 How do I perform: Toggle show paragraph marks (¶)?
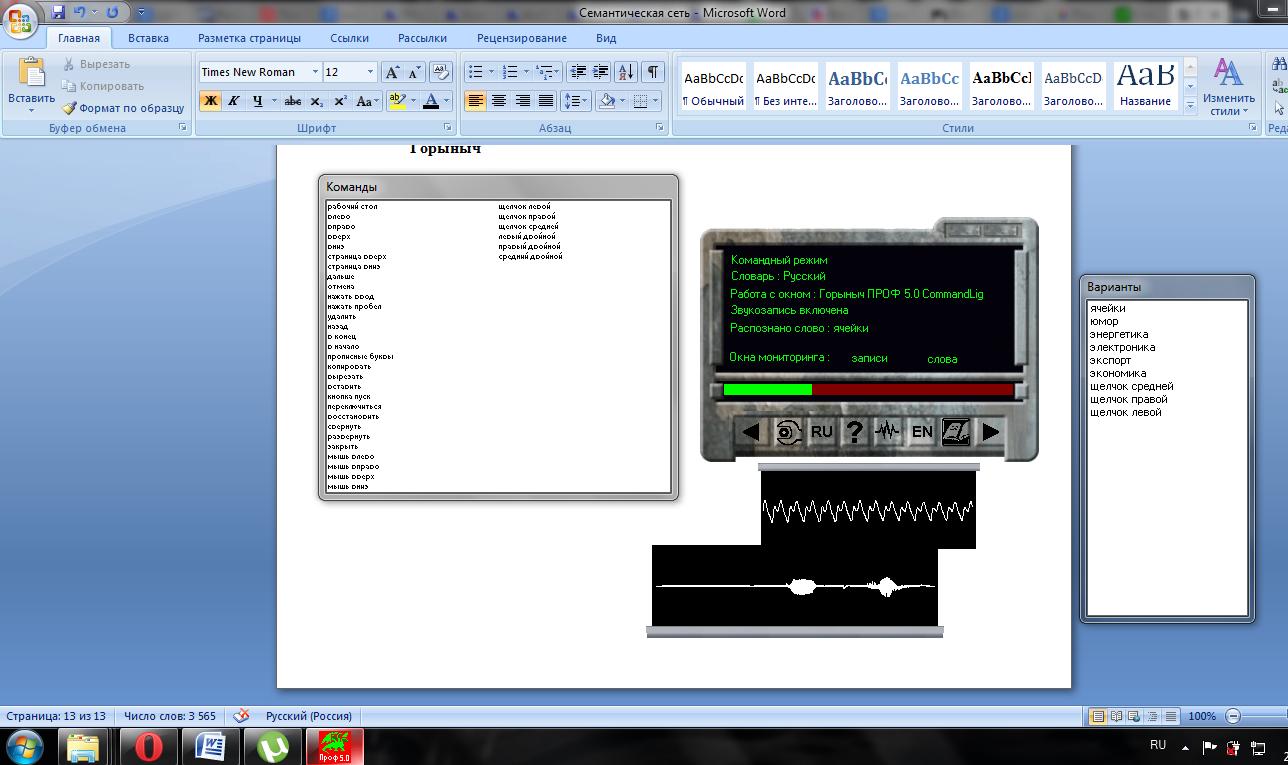(652, 72)
